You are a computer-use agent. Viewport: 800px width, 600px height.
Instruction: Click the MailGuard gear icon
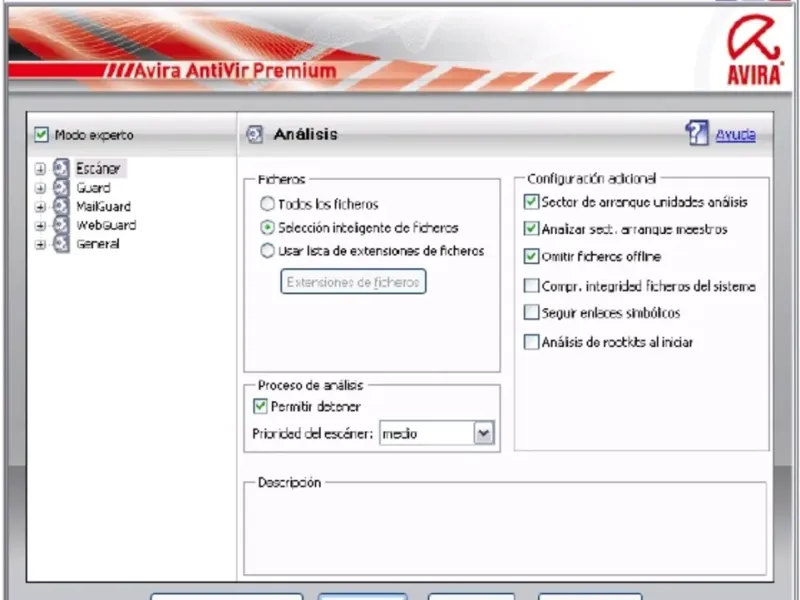[x=61, y=207]
